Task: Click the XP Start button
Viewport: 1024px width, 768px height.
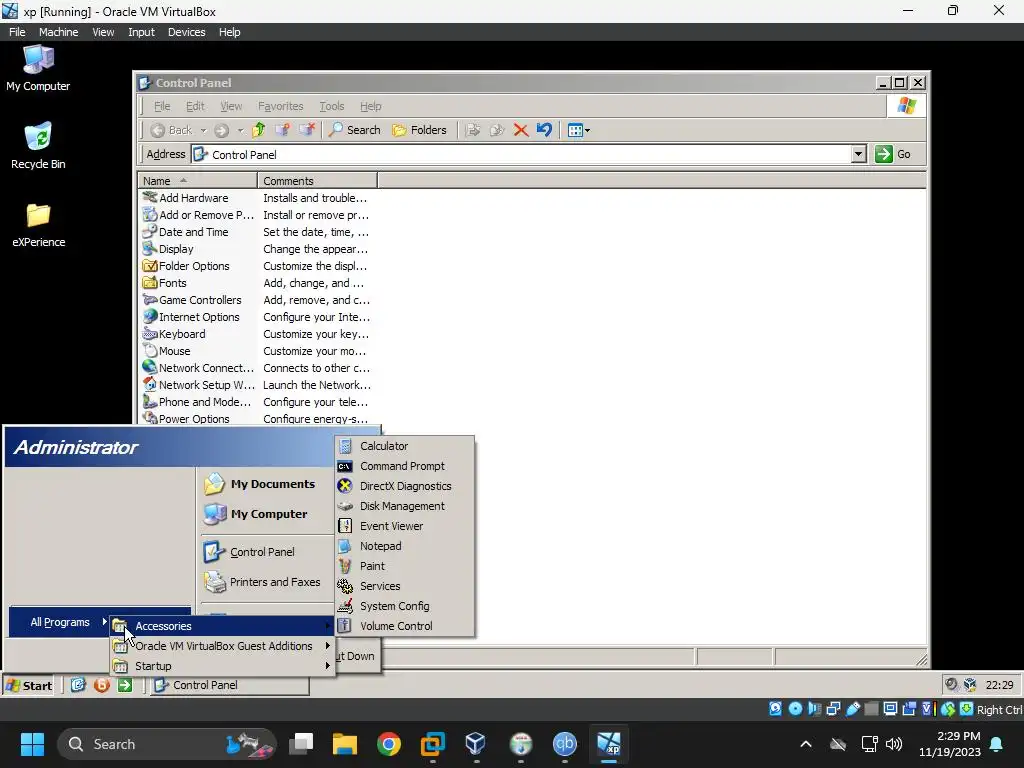Action: [x=29, y=685]
